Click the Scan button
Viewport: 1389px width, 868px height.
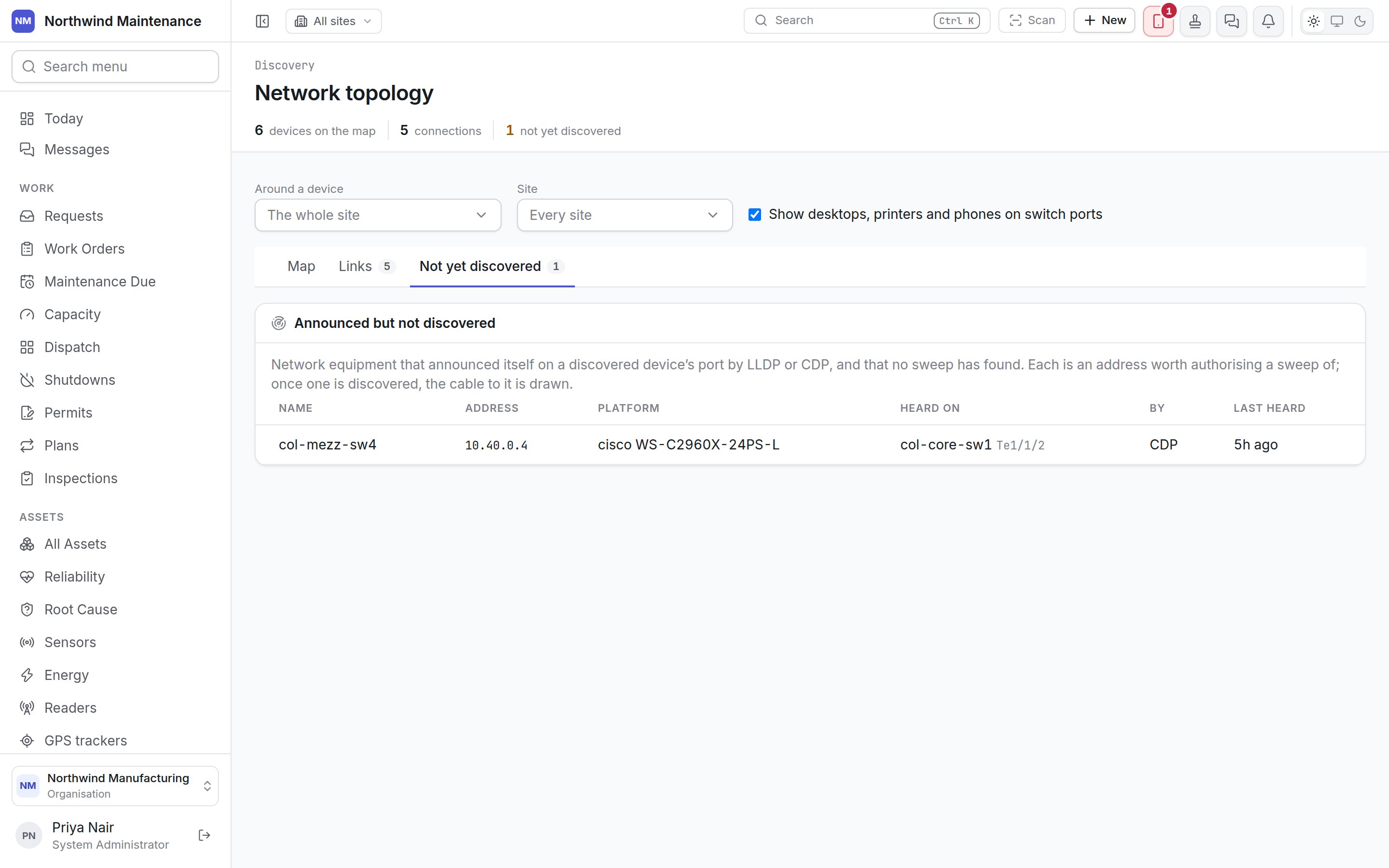pos(1032,21)
